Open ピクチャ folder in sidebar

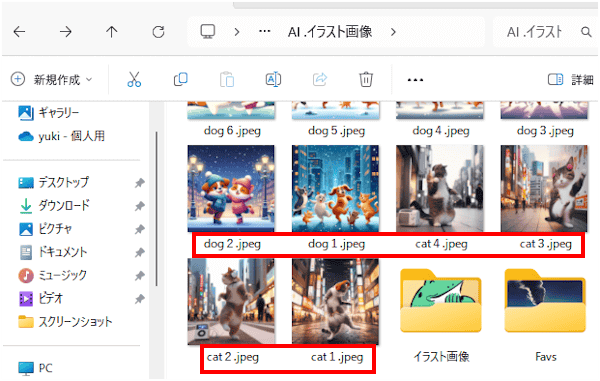[x=45, y=229]
